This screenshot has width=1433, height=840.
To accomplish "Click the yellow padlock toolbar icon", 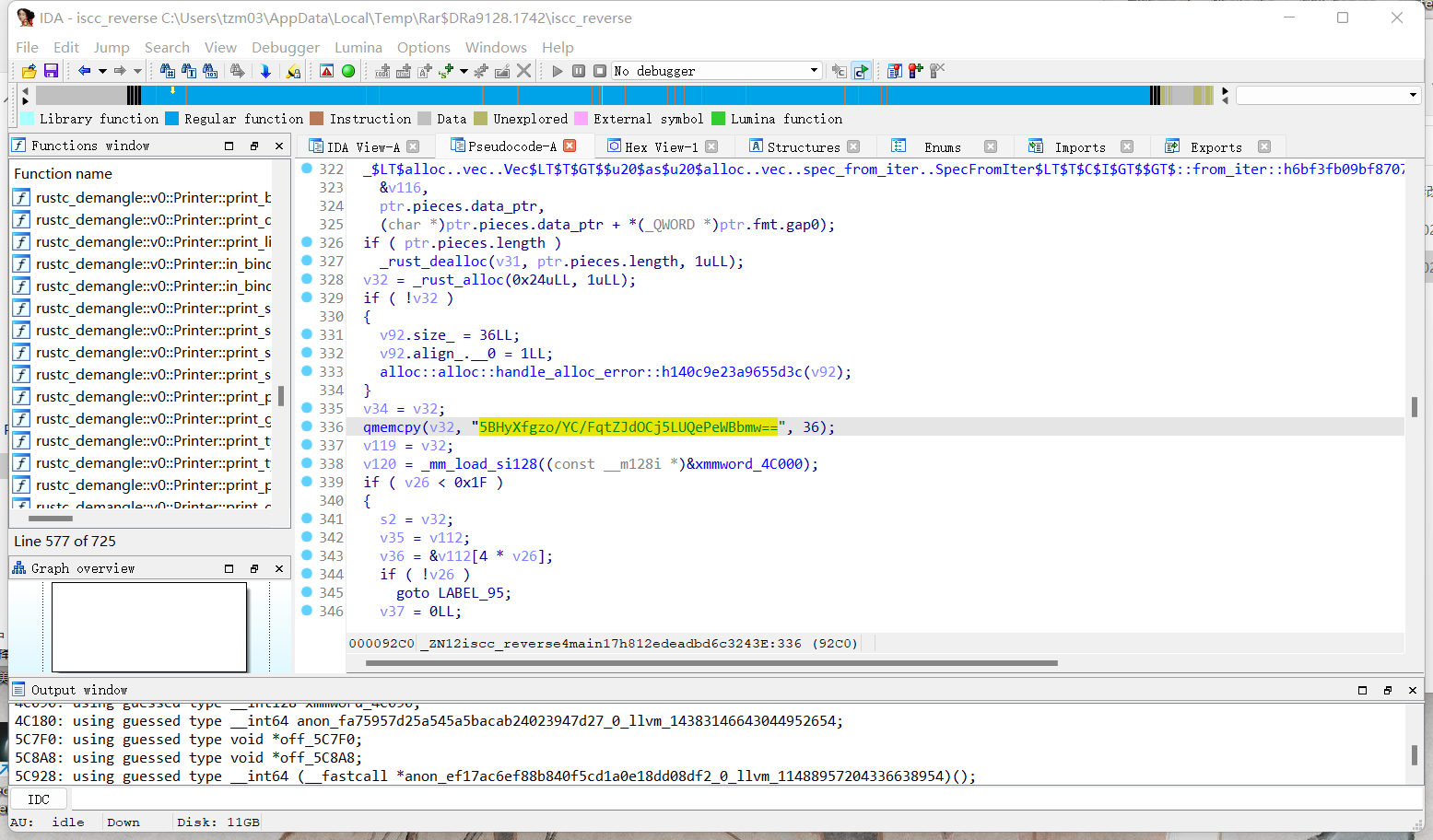I will 293,71.
